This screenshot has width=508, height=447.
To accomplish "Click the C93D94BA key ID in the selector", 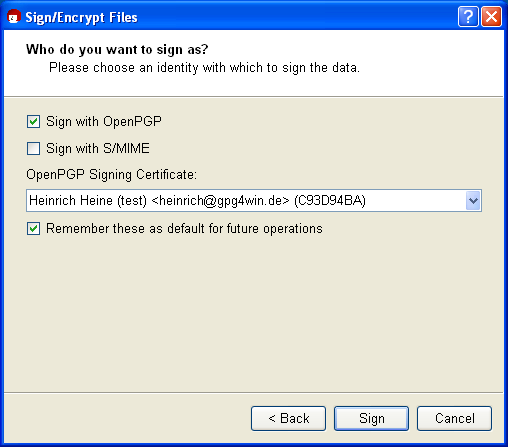I will click(x=330, y=201).
